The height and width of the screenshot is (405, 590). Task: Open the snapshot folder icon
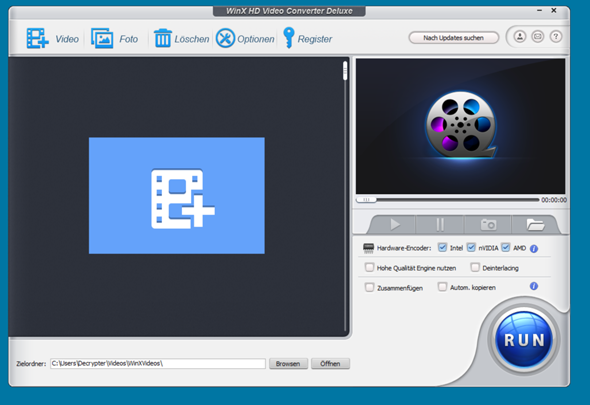pyautogui.click(x=535, y=225)
